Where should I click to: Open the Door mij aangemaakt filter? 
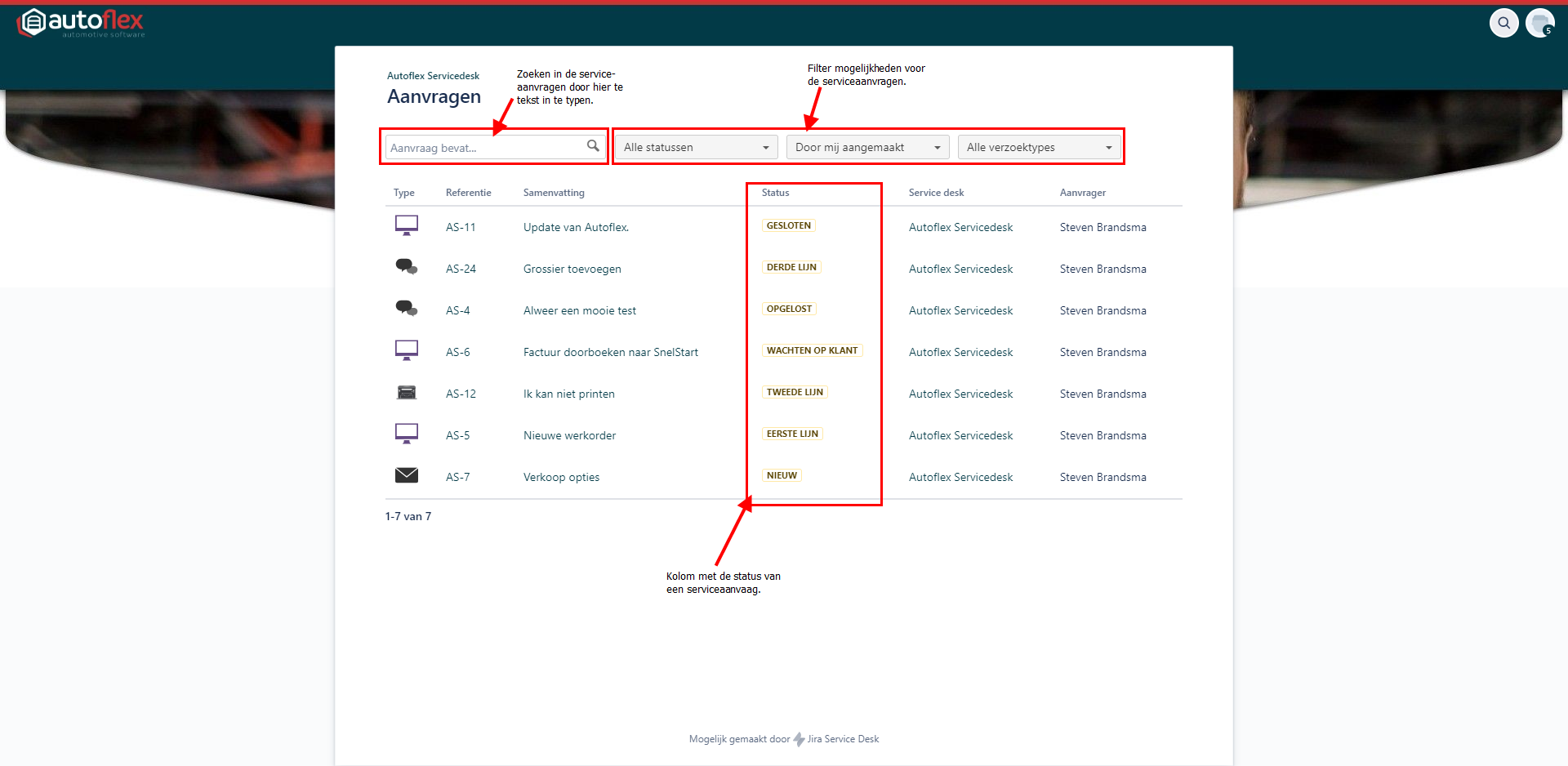click(867, 148)
